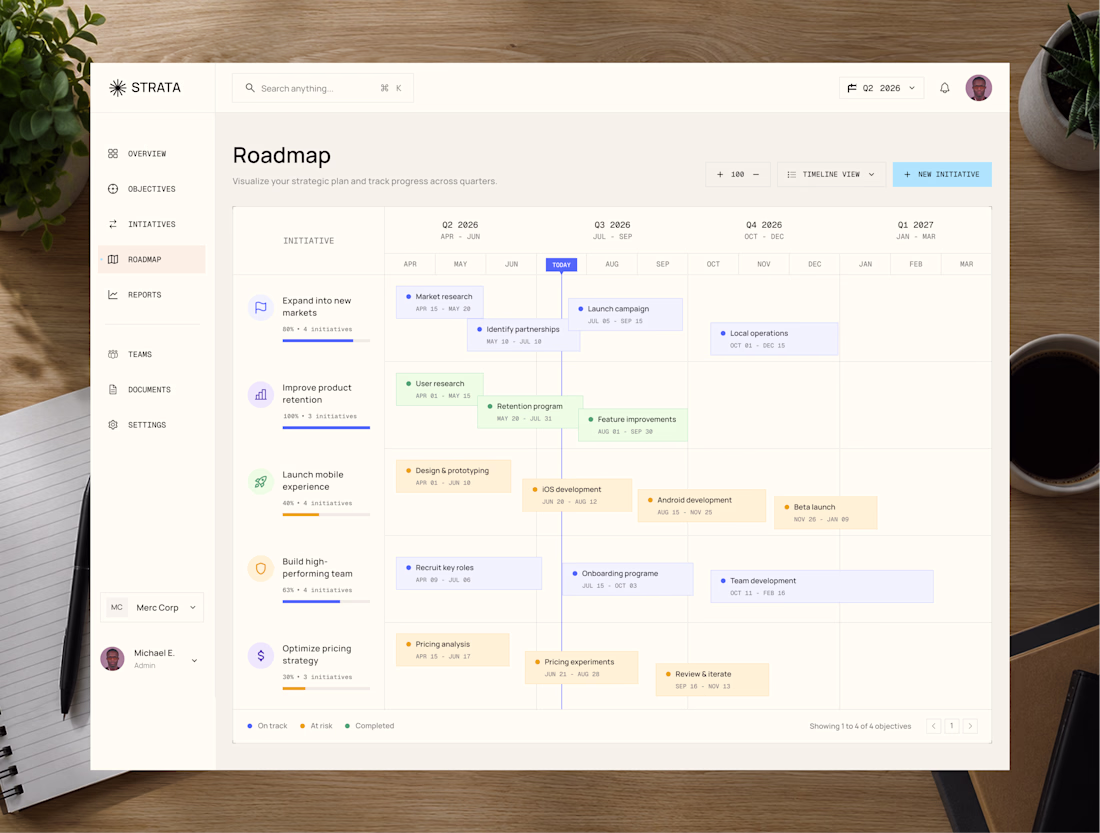1100x833 pixels.
Task: Click flag icon for Expand into new markets
Action: click(261, 307)
